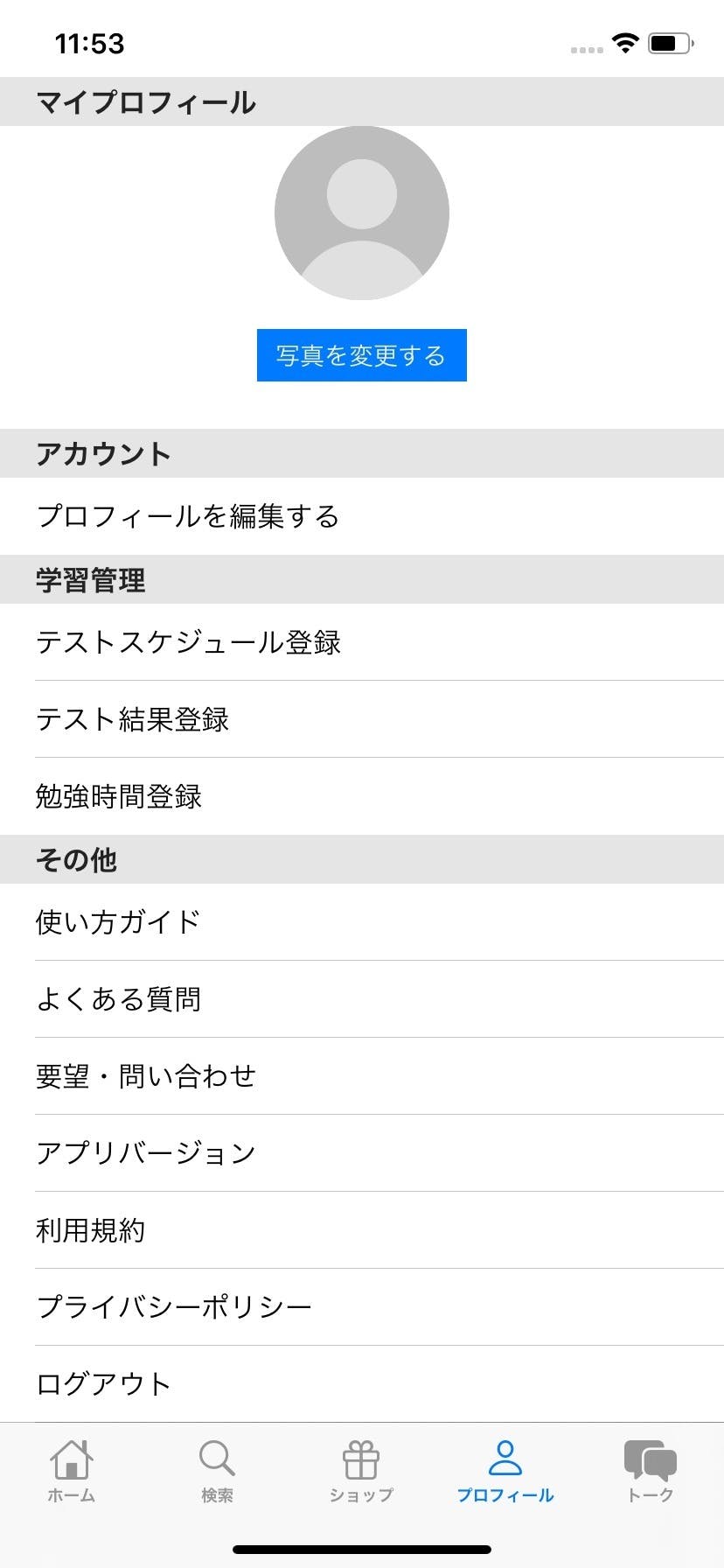The width and height of the screenshot is (724, 1568).
Task: Tap the Wi-Fi status icon
Action: pos(625,43)
